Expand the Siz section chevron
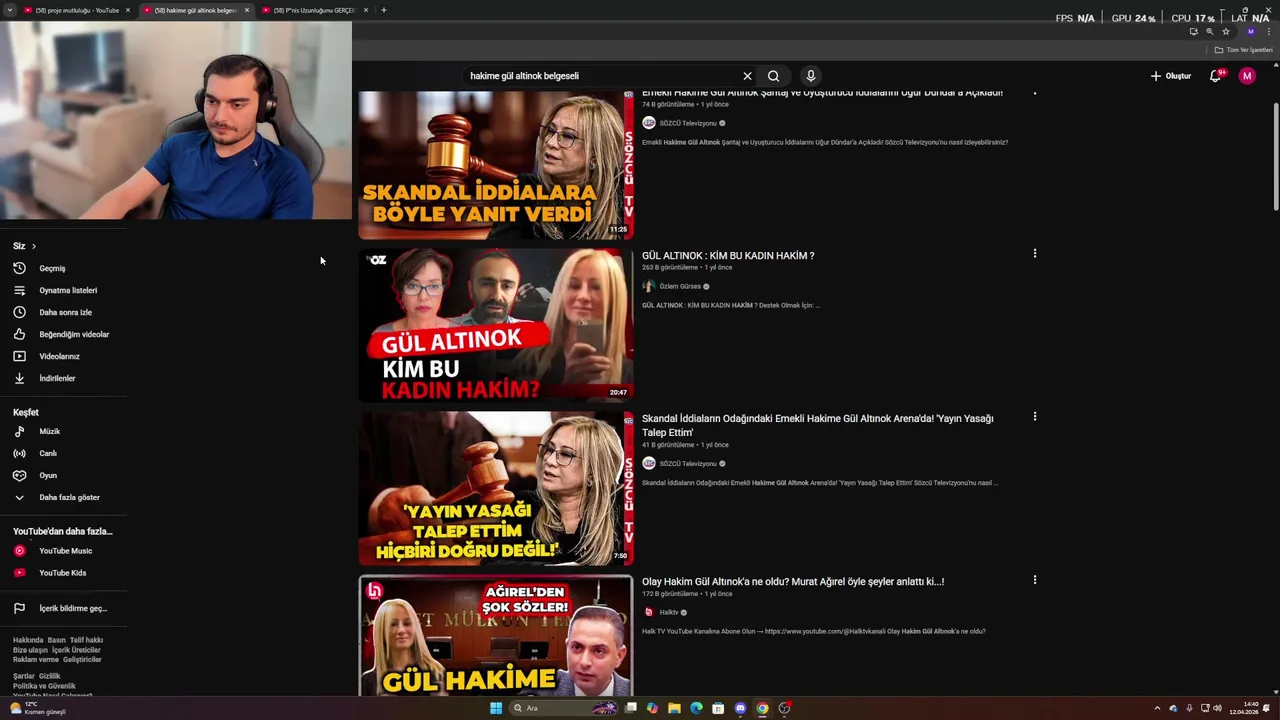Viewport: 1280px width, 720px height. (x=33, y=246)
